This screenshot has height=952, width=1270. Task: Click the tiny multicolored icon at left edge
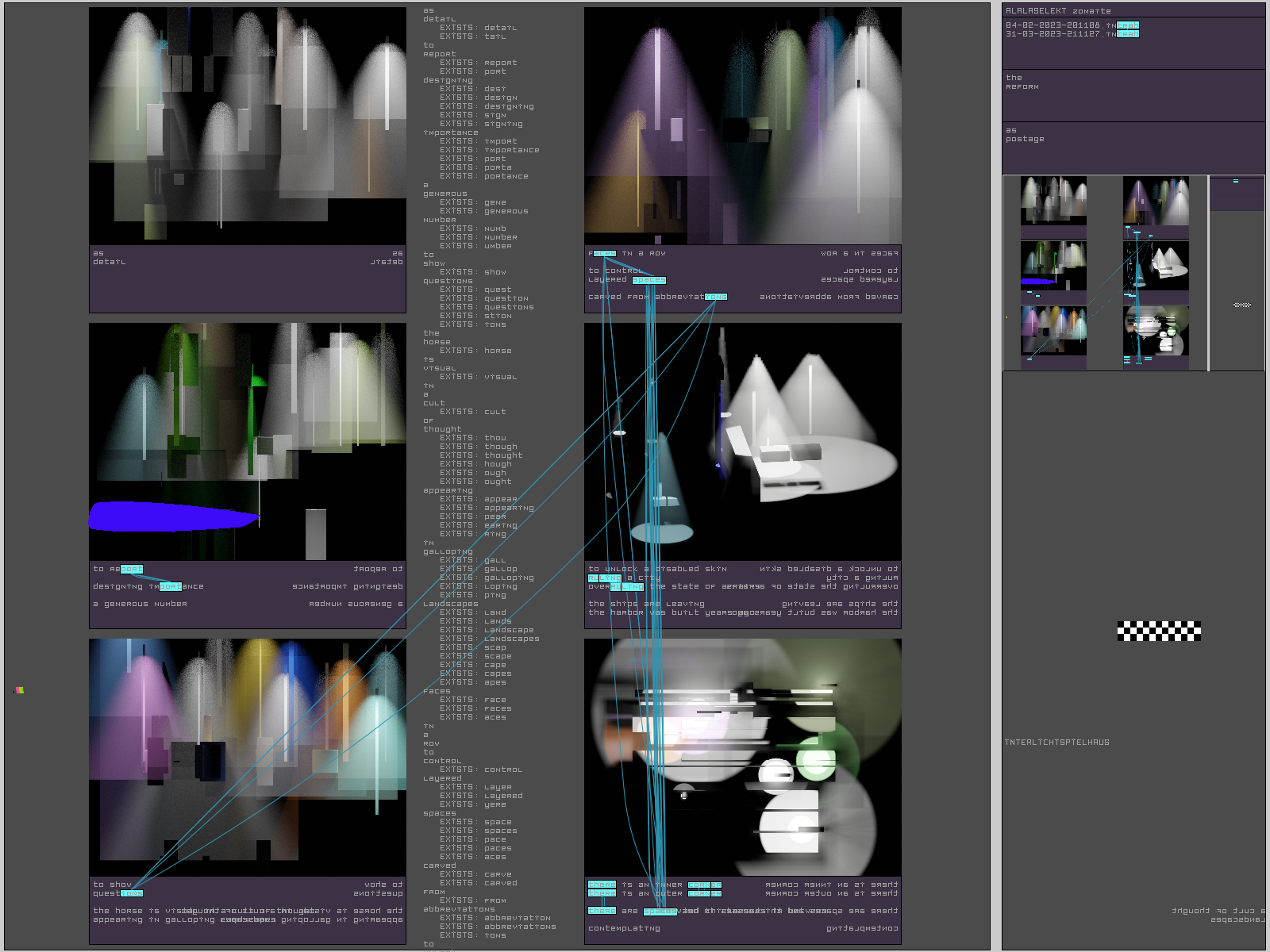pyautogui.click(x=19, y=690)
